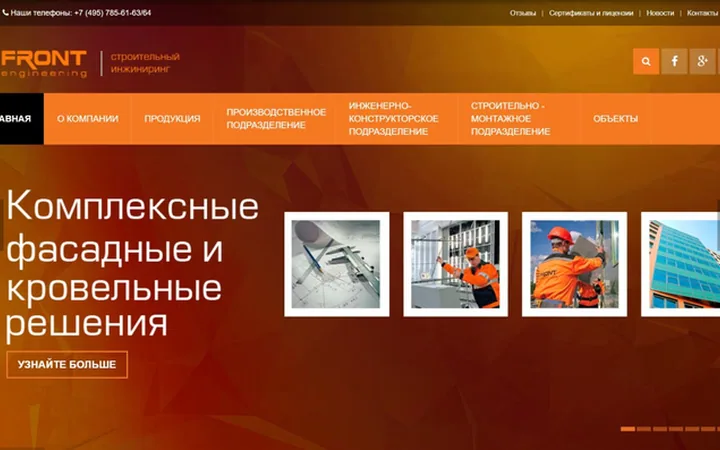Open the Контакты link

pos(703,13)
